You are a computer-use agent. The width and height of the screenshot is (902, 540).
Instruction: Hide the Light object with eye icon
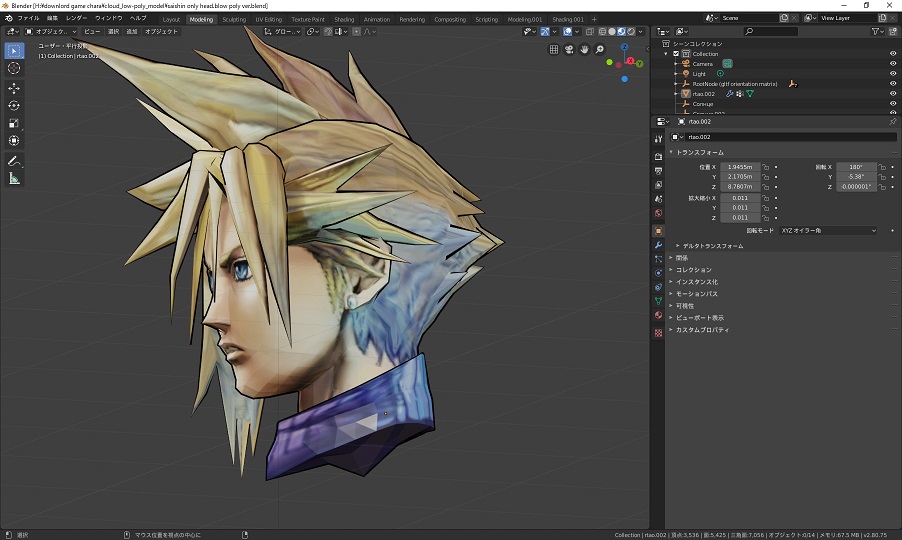point(893,74)
